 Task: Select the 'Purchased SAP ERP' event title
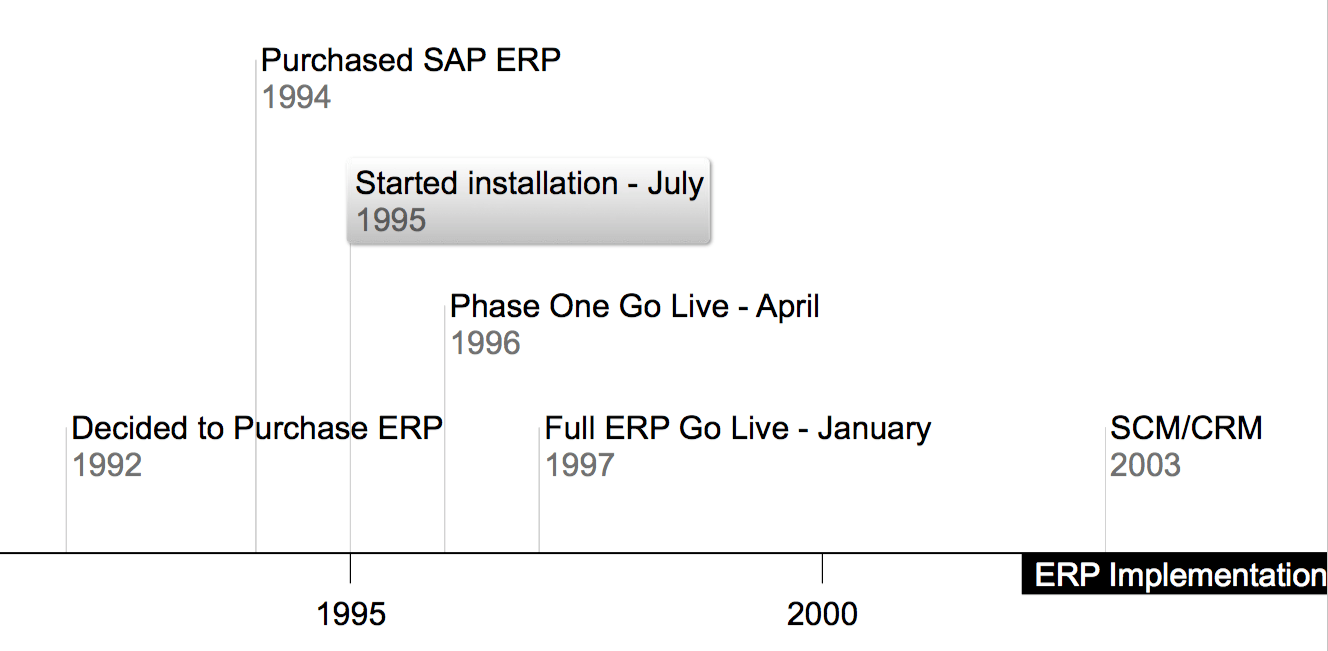point(411,61)
